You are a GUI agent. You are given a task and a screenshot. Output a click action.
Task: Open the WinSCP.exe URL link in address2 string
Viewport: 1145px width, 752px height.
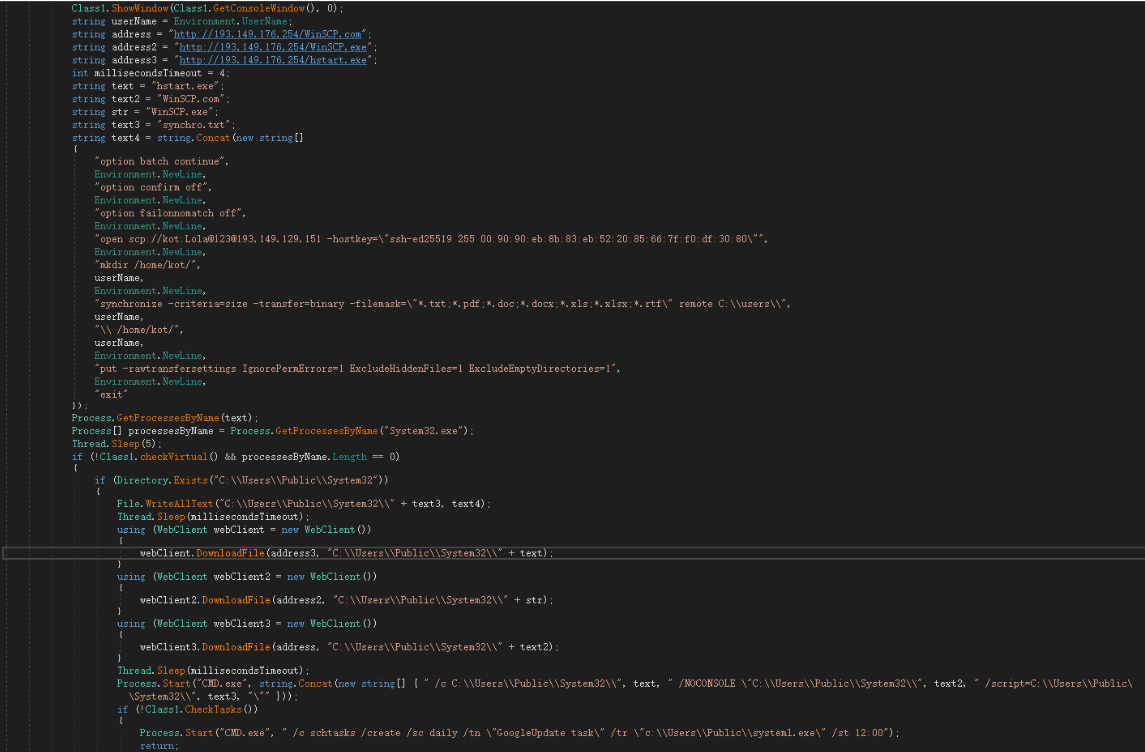point(273,47)
